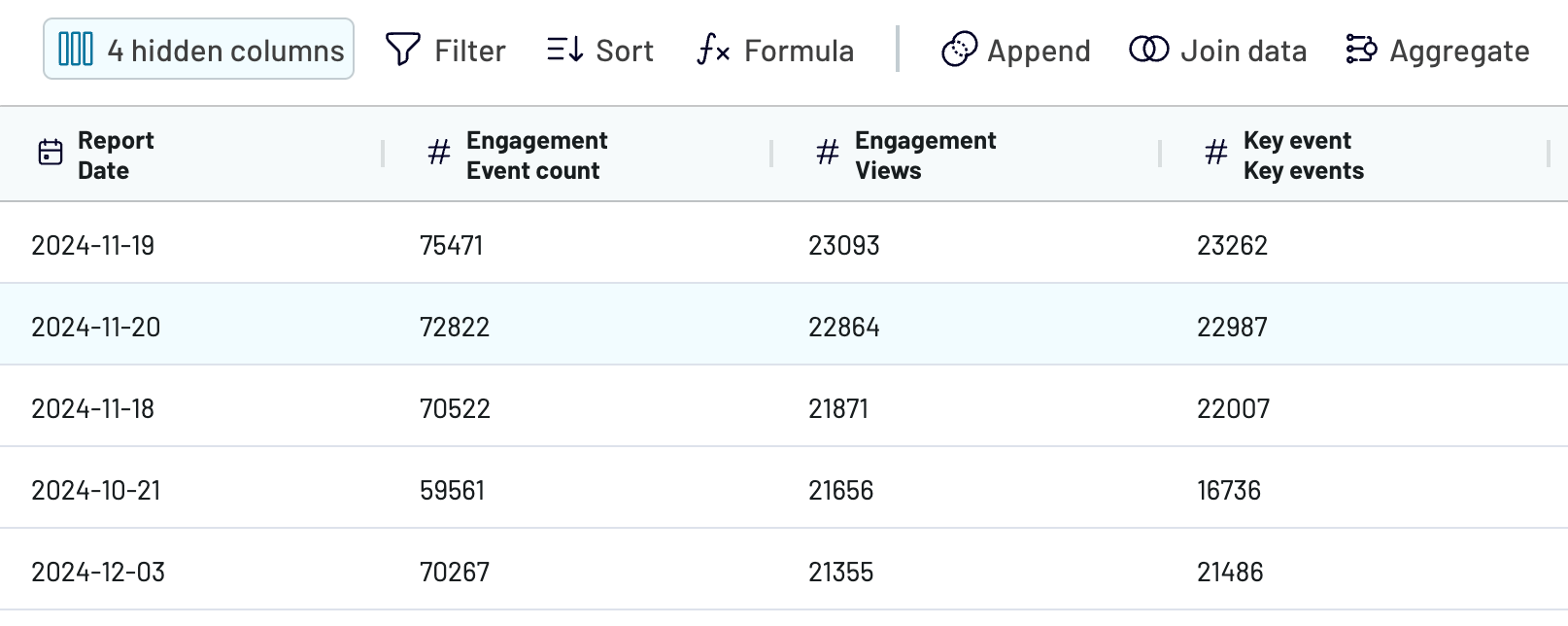Select the Engagement Views column header

[925, 156]
